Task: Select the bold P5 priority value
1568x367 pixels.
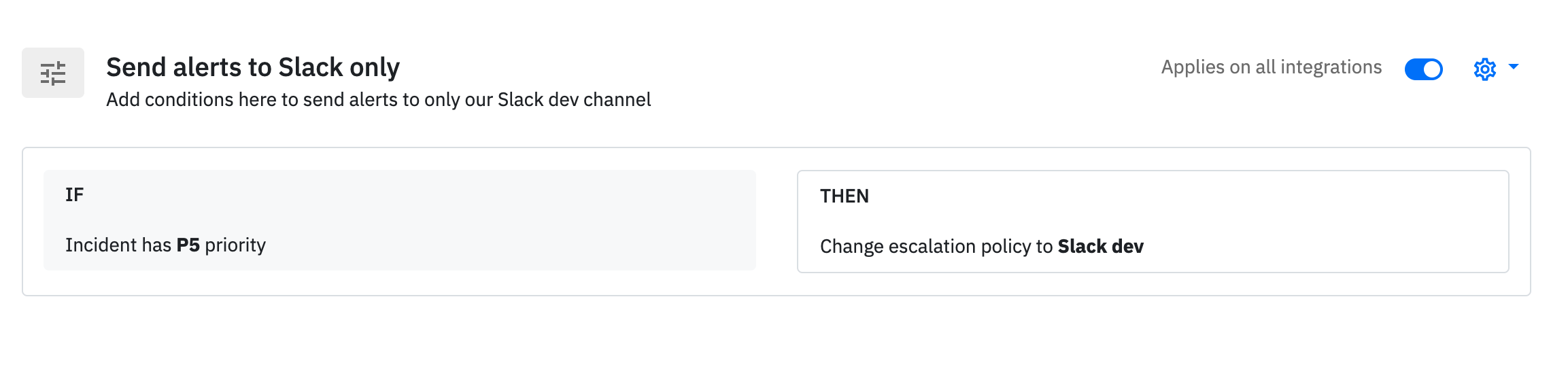Action: pyautogui.click(x=188, y=245)
